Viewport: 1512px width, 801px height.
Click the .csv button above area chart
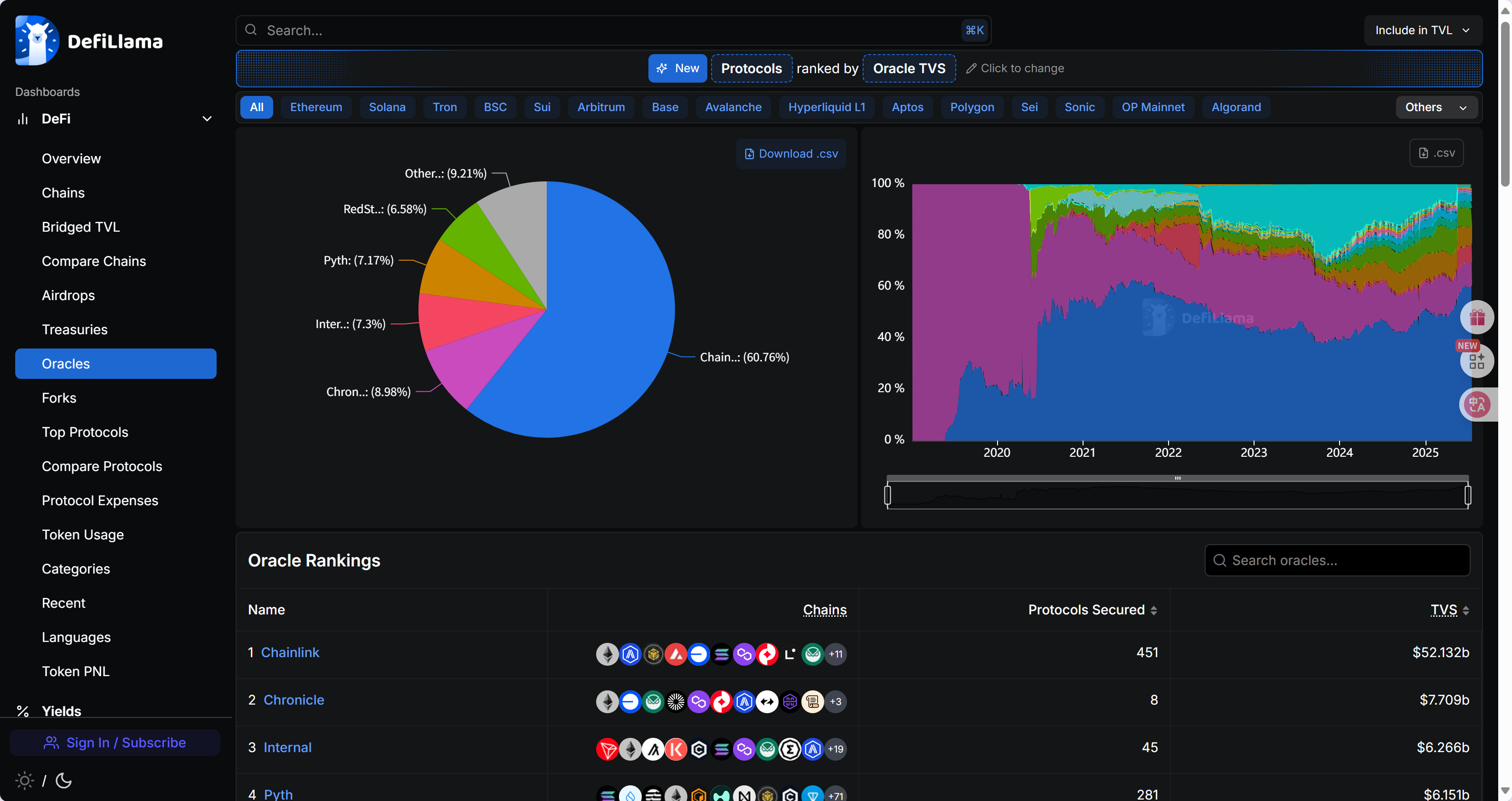(1436, 153)
